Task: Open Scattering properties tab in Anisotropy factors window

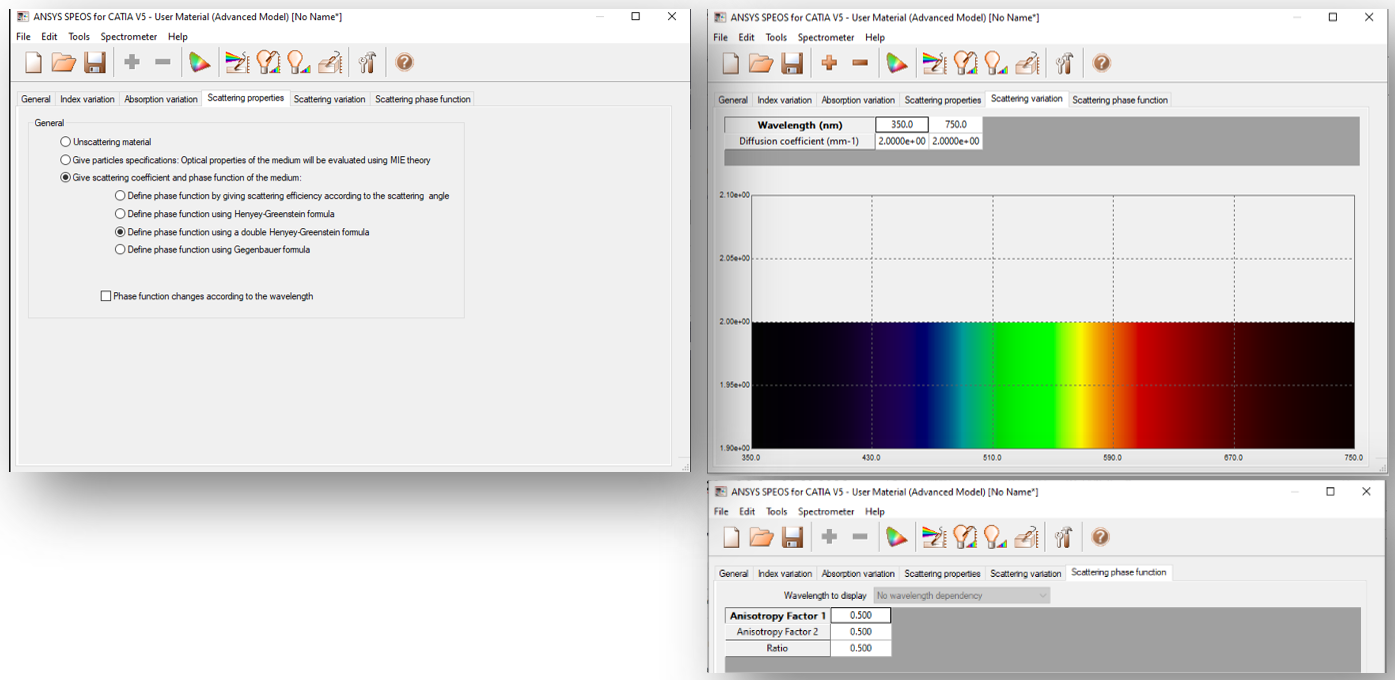Action: click(x=942, y=574)
